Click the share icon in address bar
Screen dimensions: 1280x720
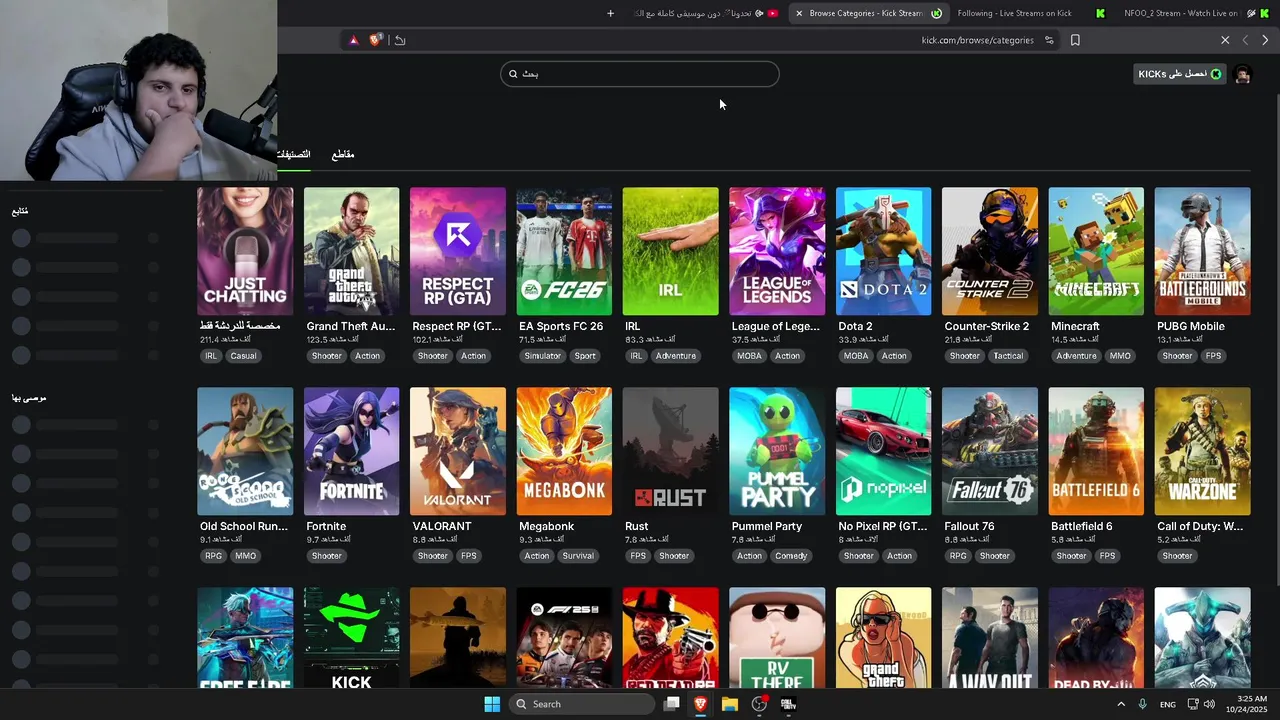[400, 40]
